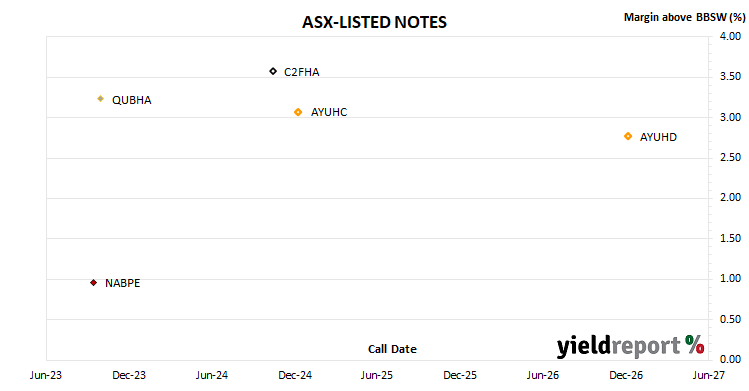The image size is (749, 391).
Task: Select the Jun-23 x-axis label
Action: click(45, 375)
